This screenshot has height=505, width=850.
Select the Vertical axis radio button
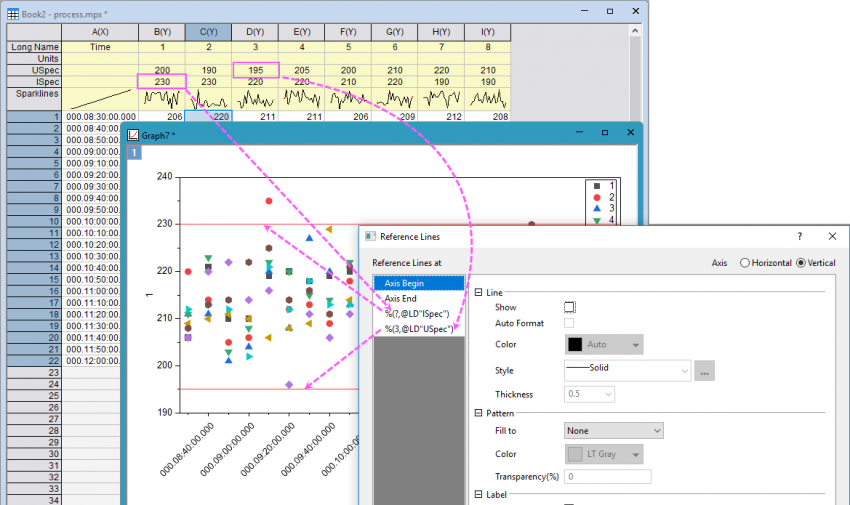coord(801,263)
